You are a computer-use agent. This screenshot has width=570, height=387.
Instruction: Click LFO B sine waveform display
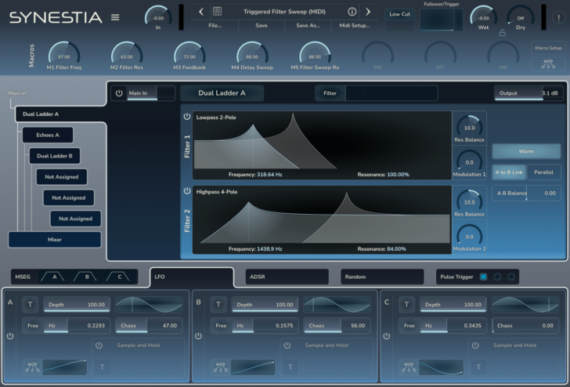(337, 305)
